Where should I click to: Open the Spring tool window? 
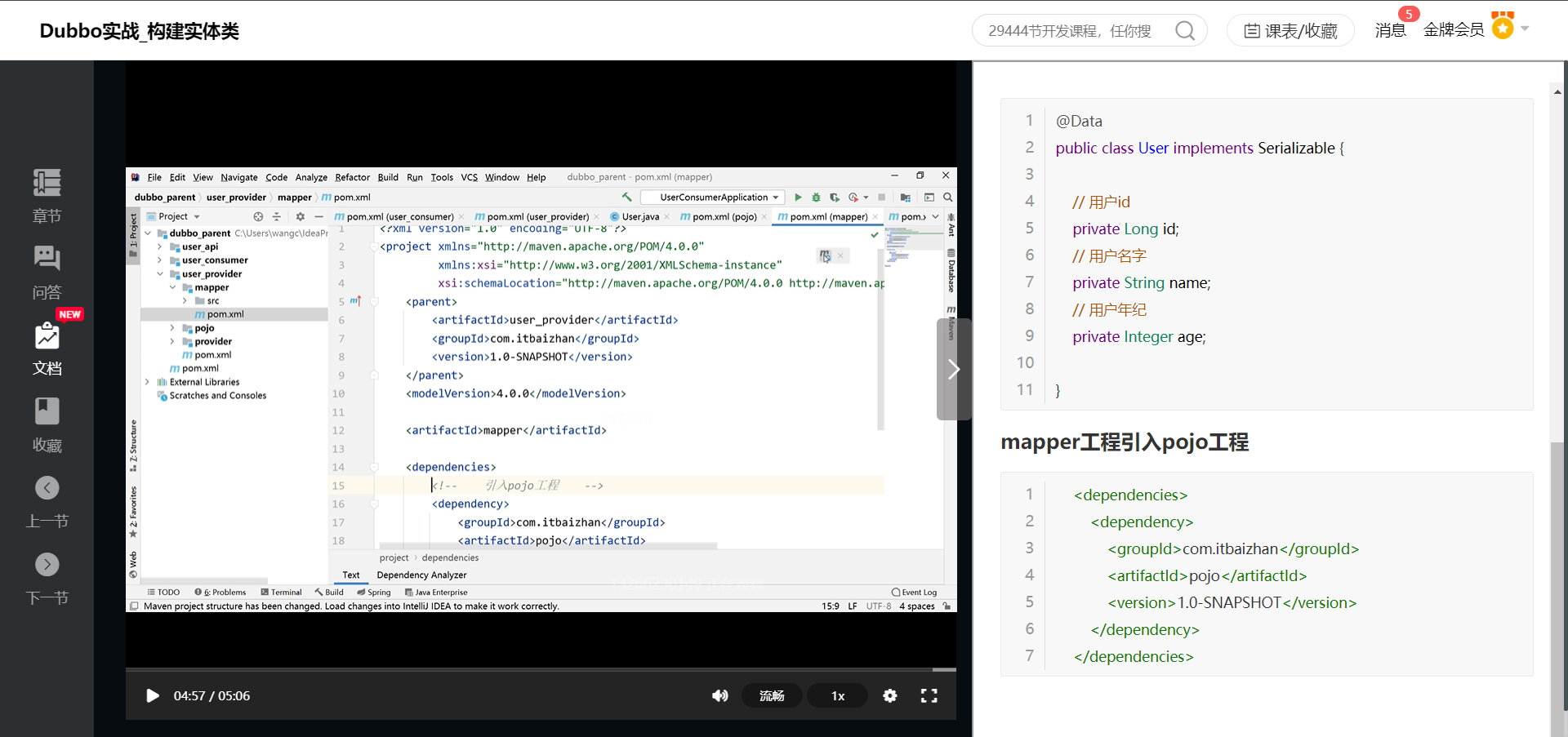(374, 593)
